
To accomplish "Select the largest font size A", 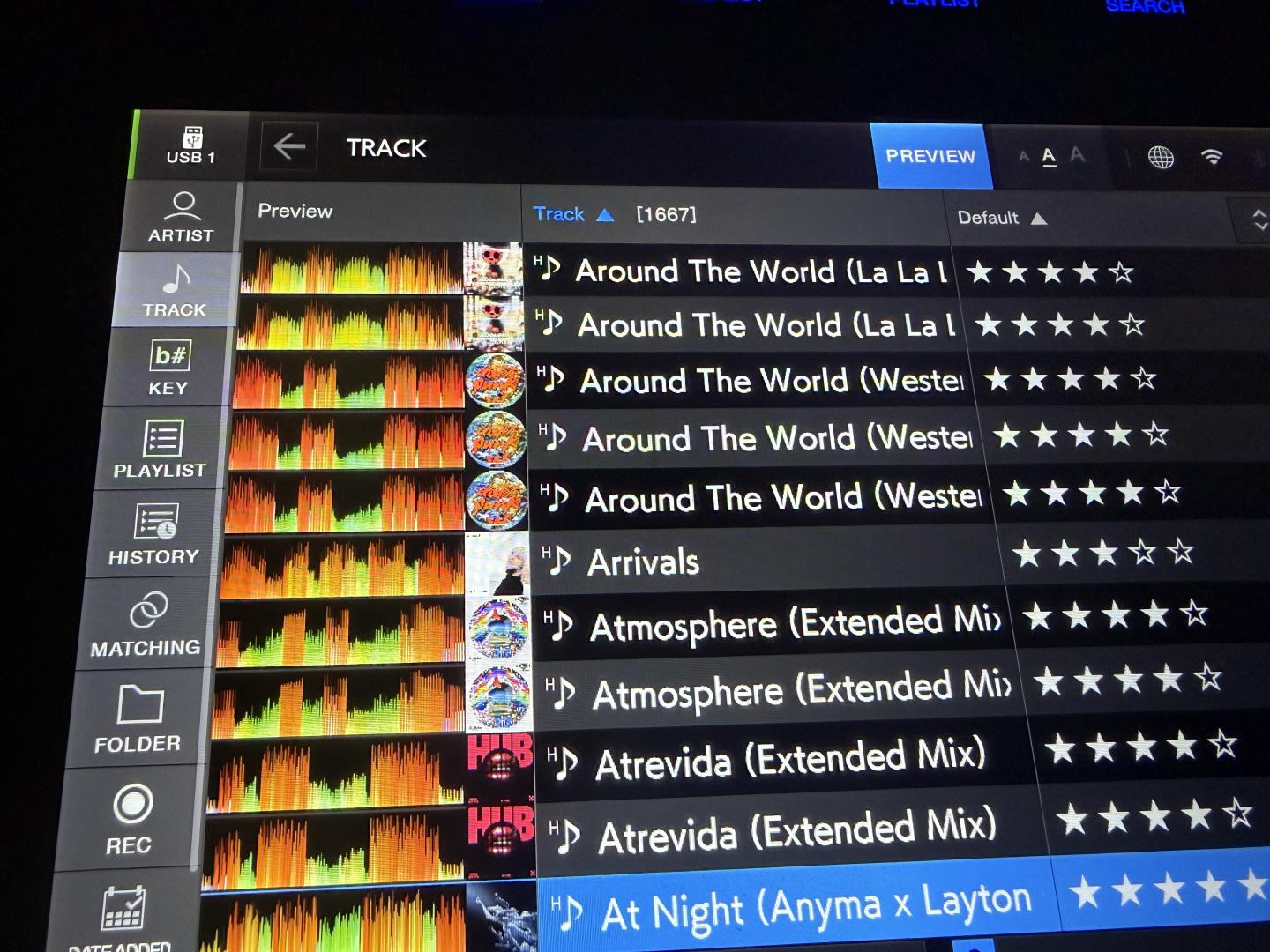I will tap(1077, 156).
